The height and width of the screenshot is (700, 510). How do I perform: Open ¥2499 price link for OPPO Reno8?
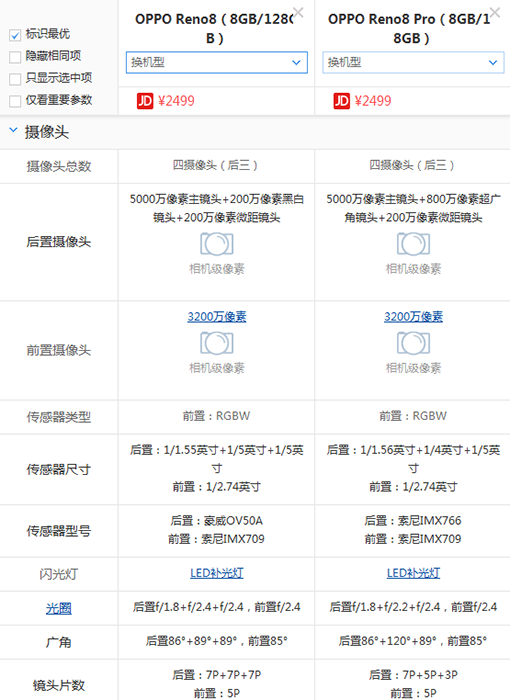pyautogui.click(x=176, y=101)
